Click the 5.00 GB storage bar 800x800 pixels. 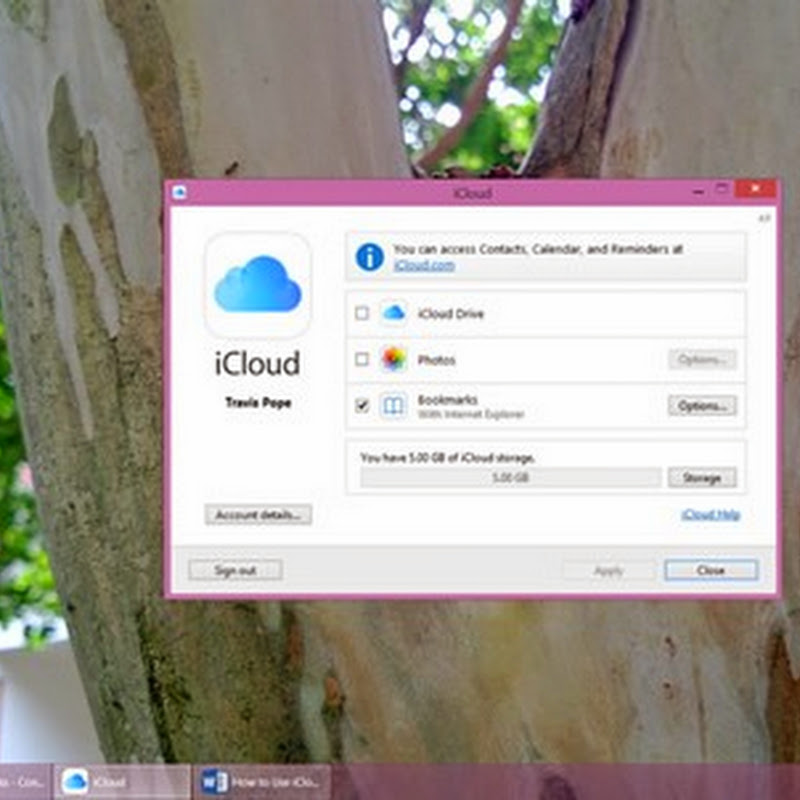click(511, 478)
